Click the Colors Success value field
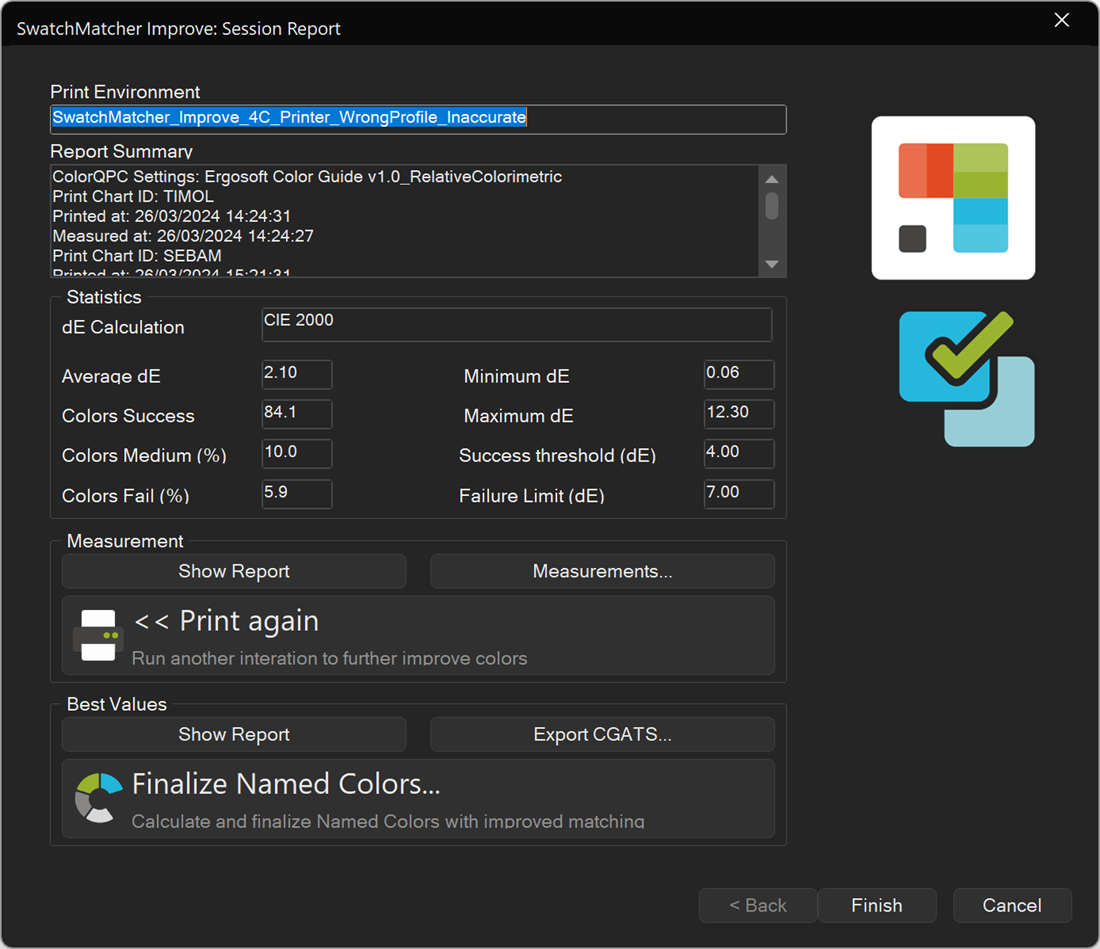 point(297,414)
